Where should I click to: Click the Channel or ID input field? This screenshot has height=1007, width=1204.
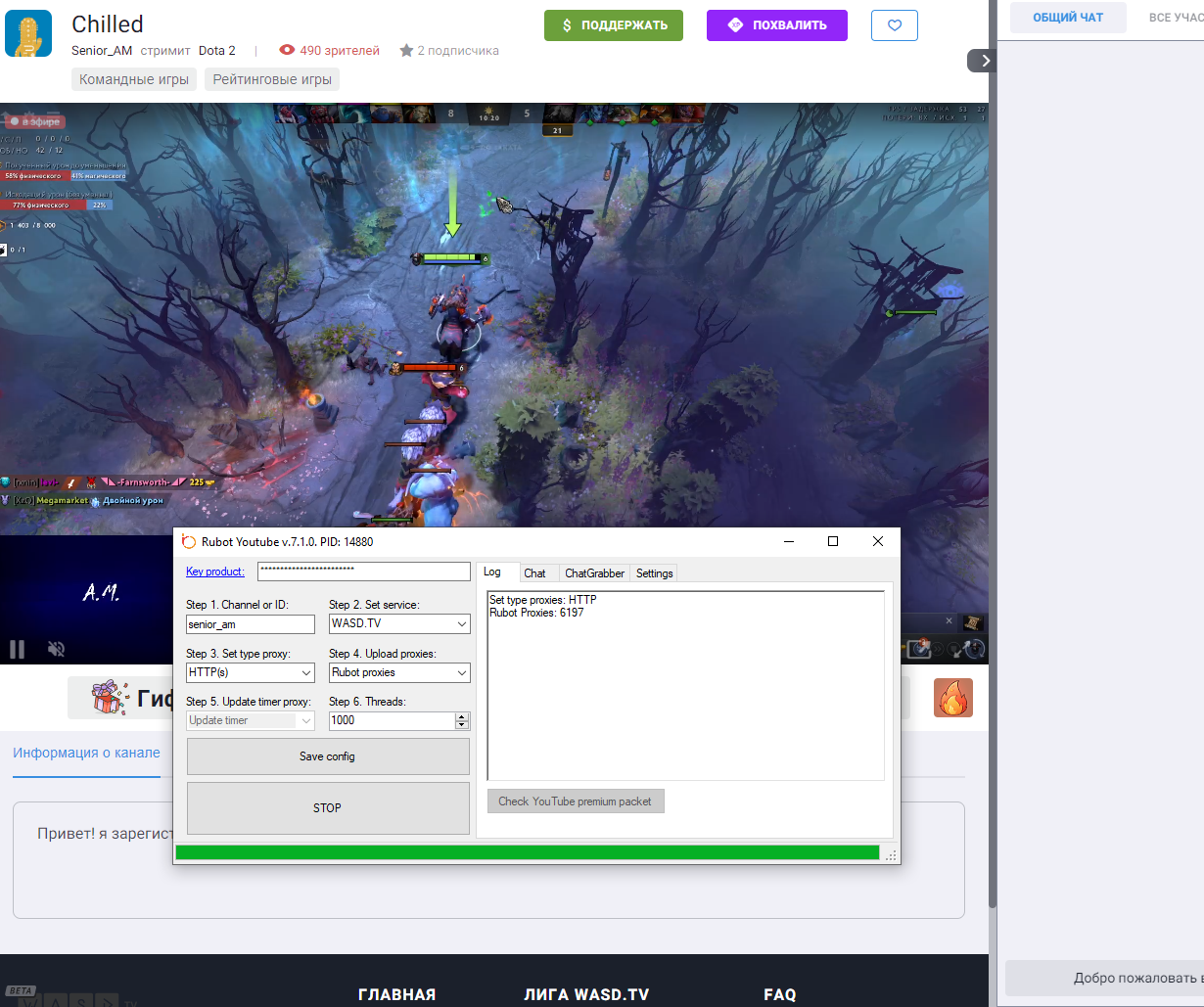(250, 624)
